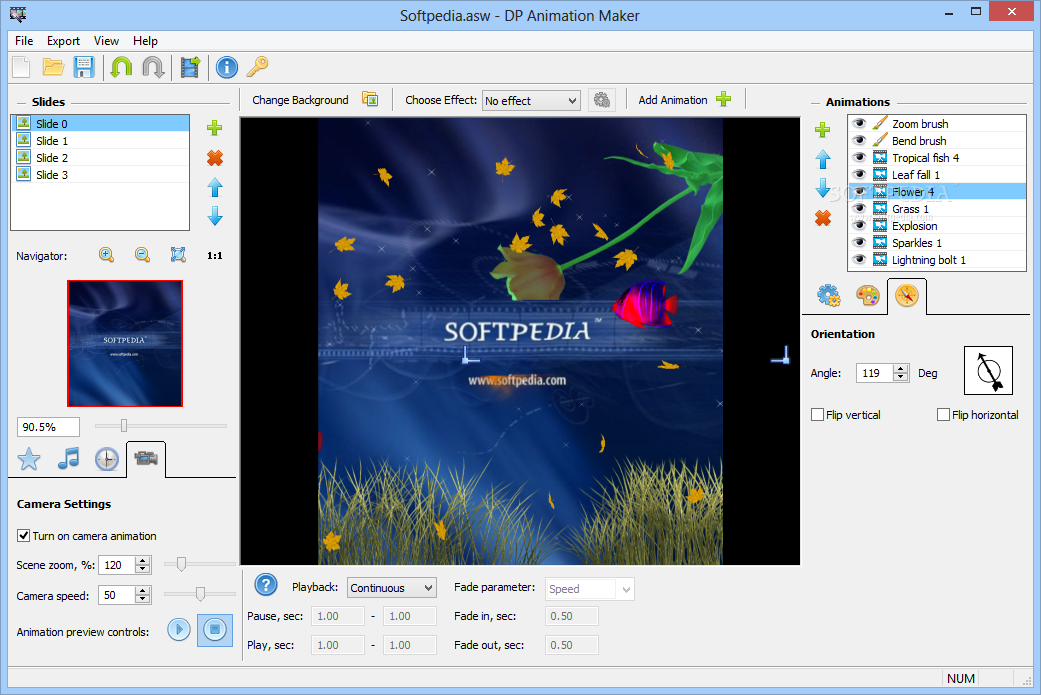Select Slide 2 in Slides list
The image size is (1041, 695).
[100, 157]
